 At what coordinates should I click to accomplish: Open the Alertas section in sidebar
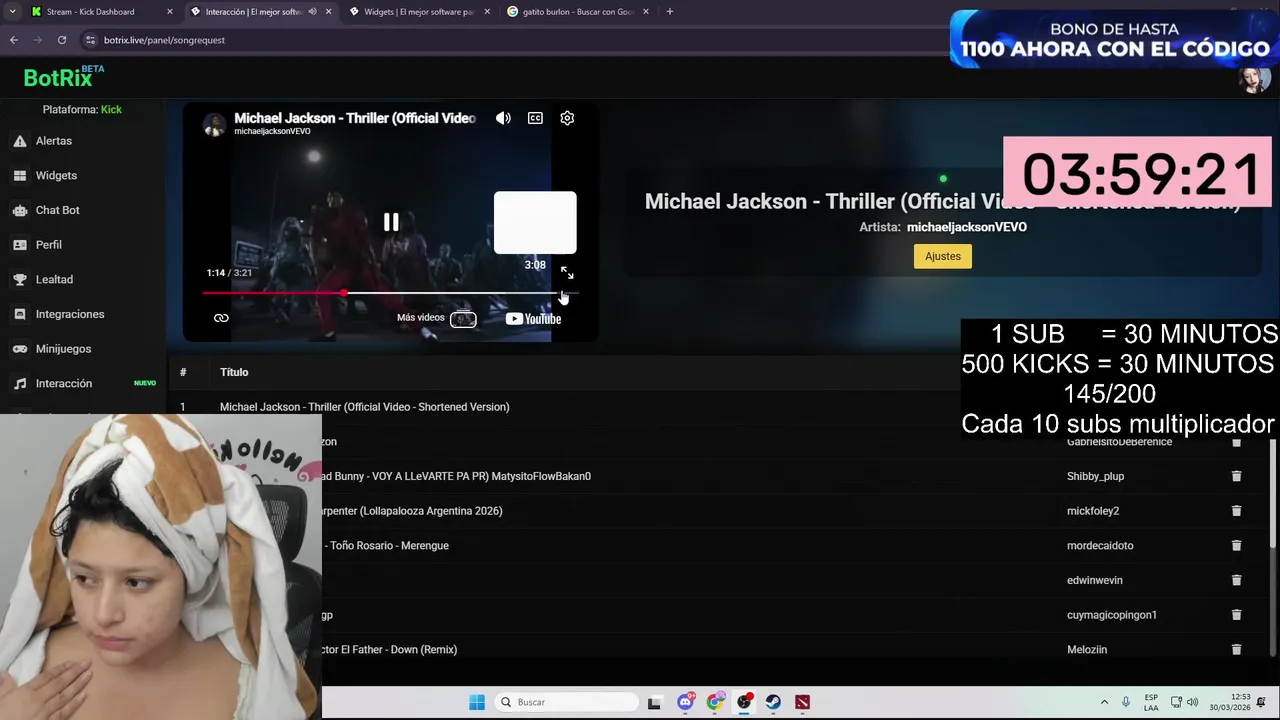coord(54,141)
